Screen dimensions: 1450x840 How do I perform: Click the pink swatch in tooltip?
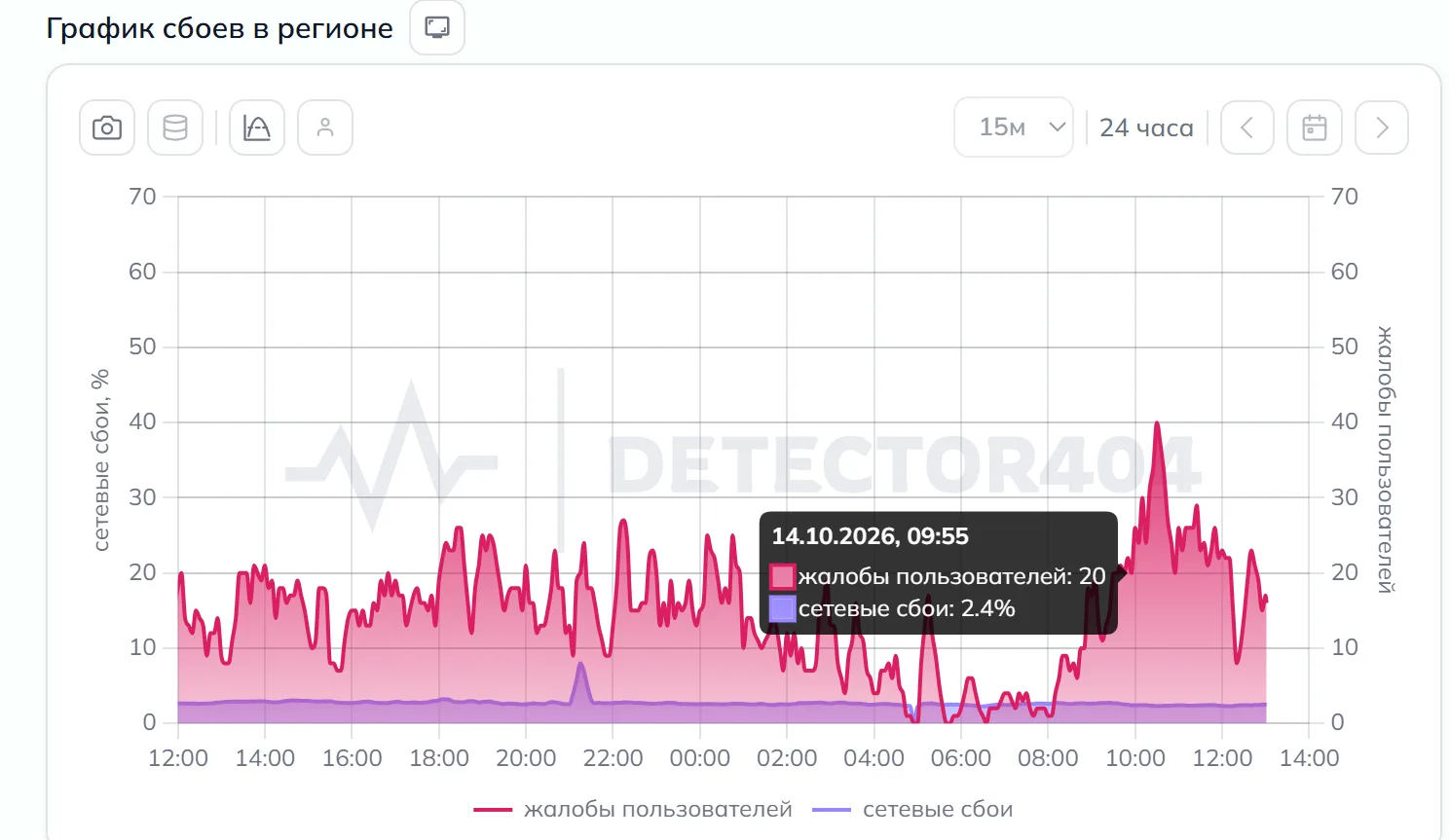[783, 576]
